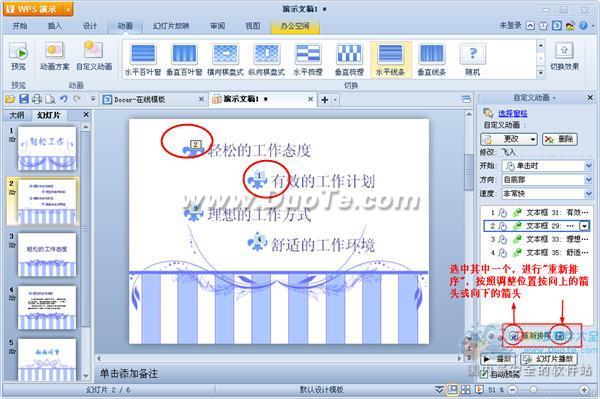Toggle the 自动预览 checkbox
600x399 pixels.
(484, 374)
